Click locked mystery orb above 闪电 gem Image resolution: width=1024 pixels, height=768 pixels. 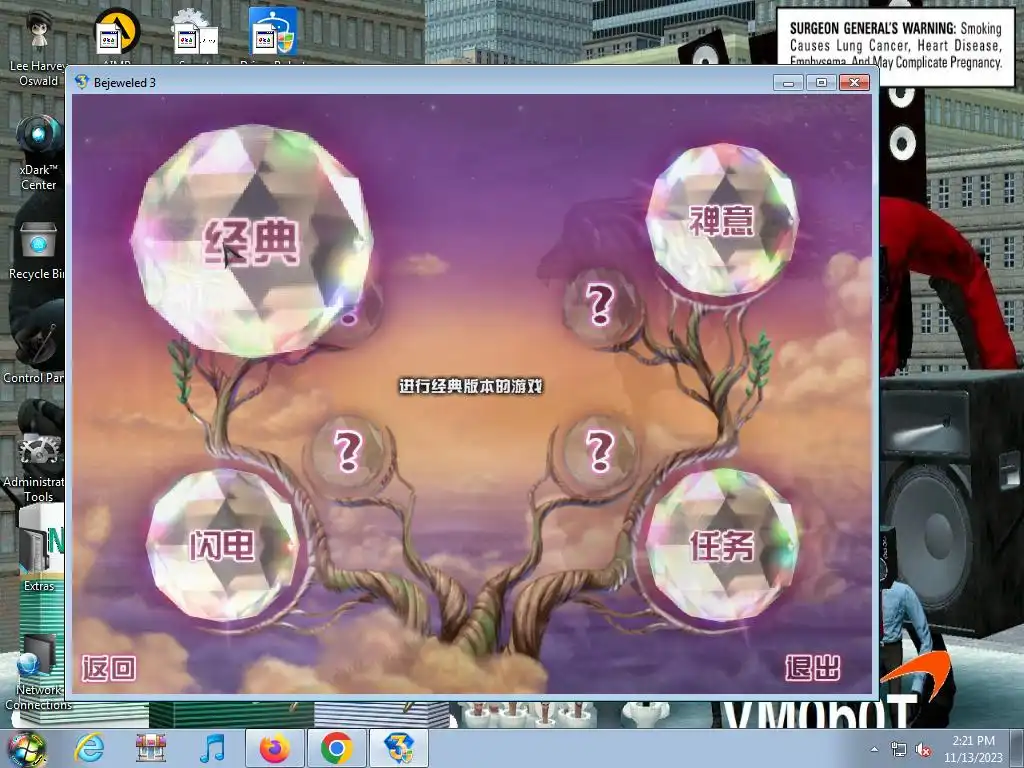point(347,451)
